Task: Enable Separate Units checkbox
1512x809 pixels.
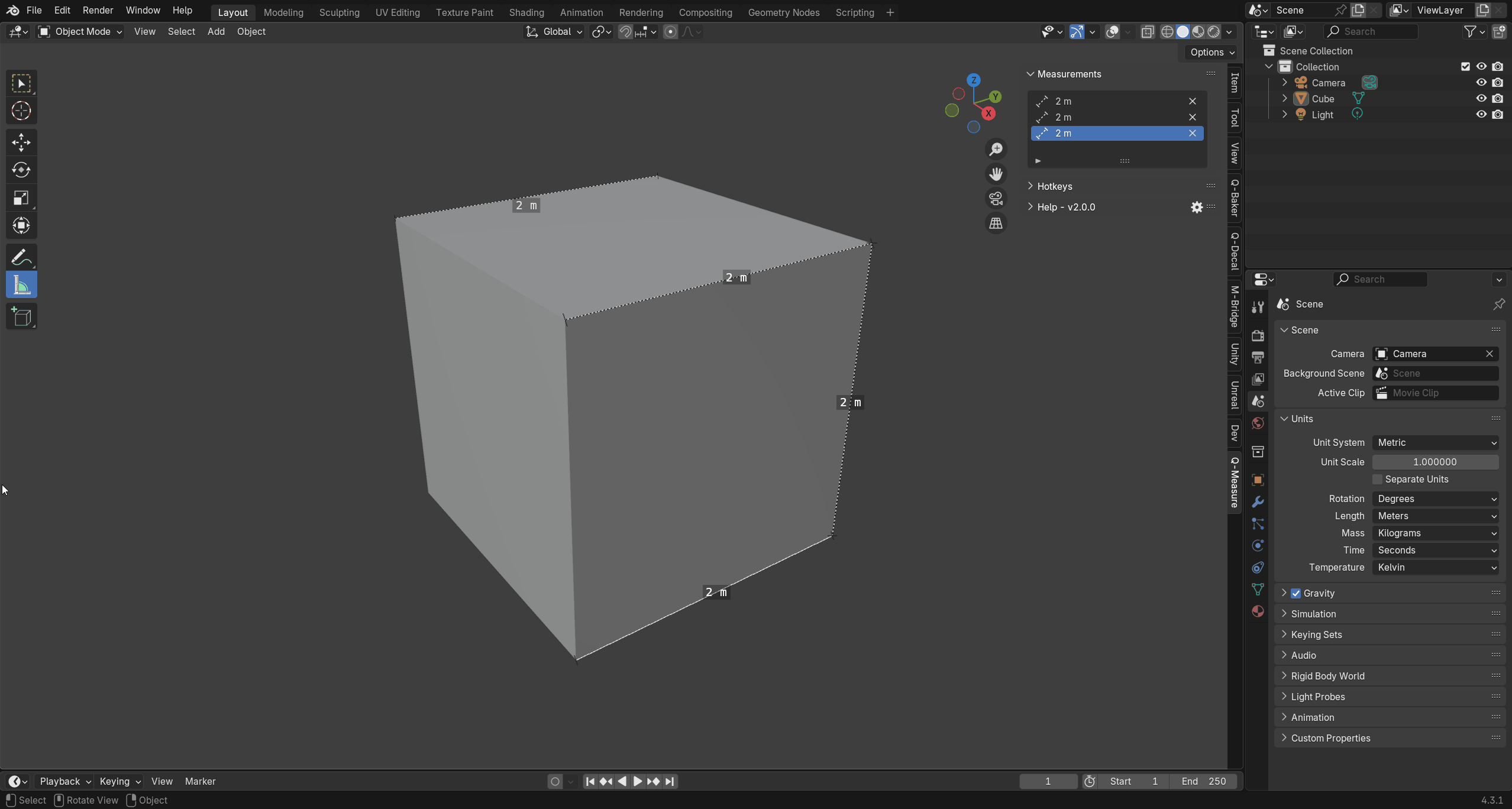Action: [x=1378, y=480]
